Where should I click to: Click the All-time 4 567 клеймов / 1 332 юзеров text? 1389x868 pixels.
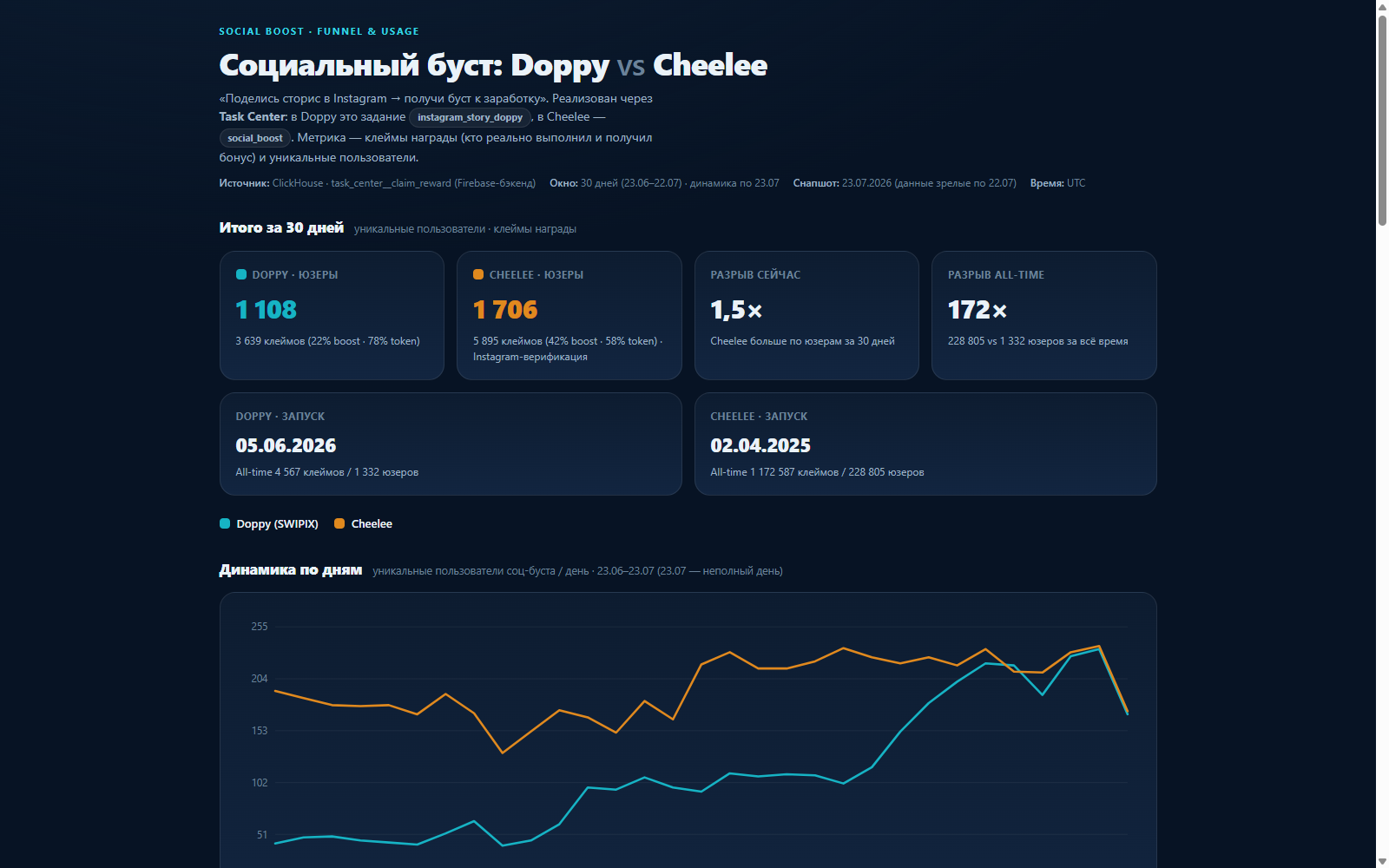(x=326, y=472)
